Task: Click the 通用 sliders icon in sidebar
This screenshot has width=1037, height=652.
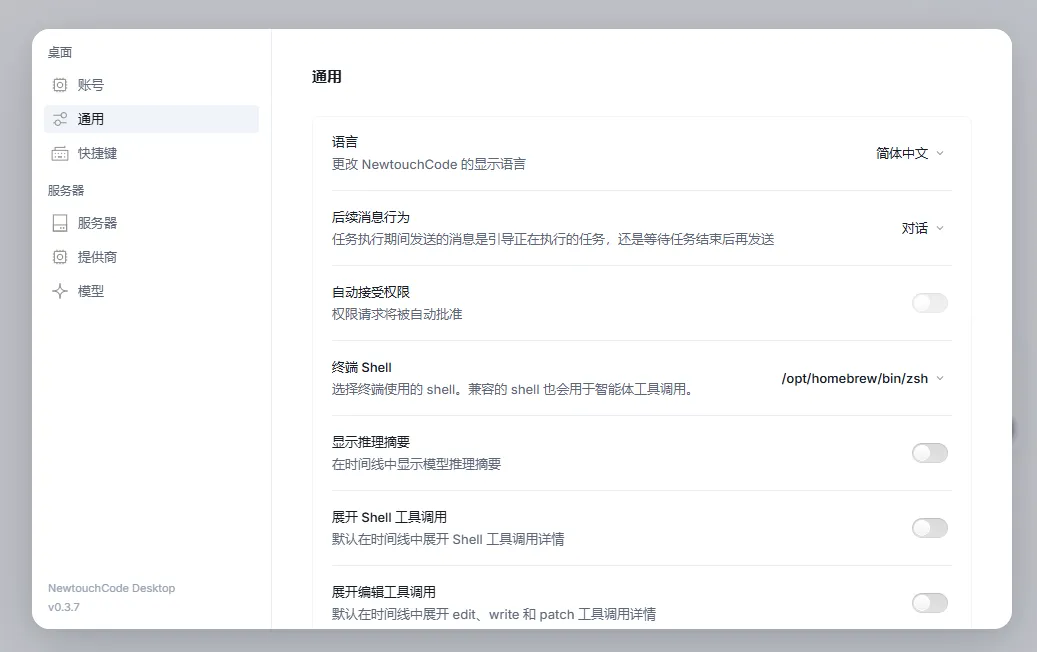Action: [x=60, y=119]
